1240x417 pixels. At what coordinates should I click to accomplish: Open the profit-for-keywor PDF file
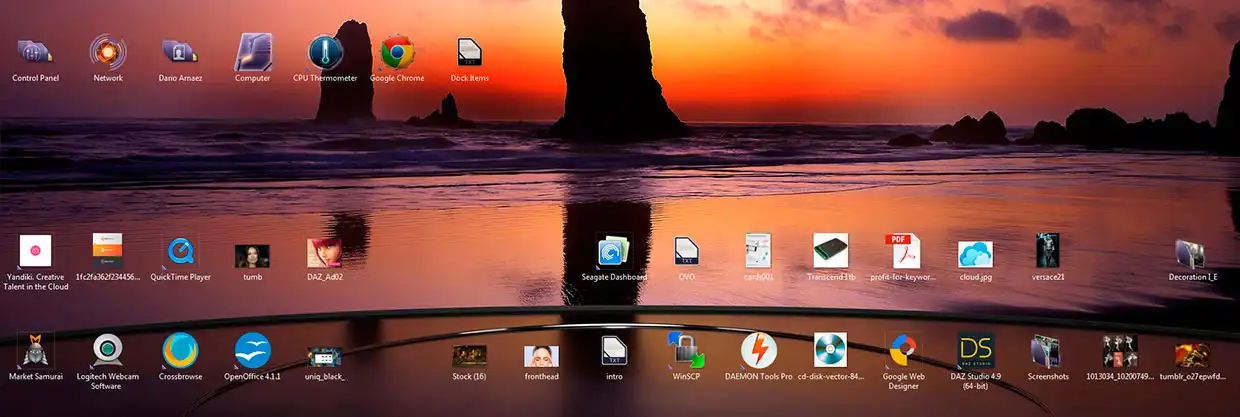point(903,251)
